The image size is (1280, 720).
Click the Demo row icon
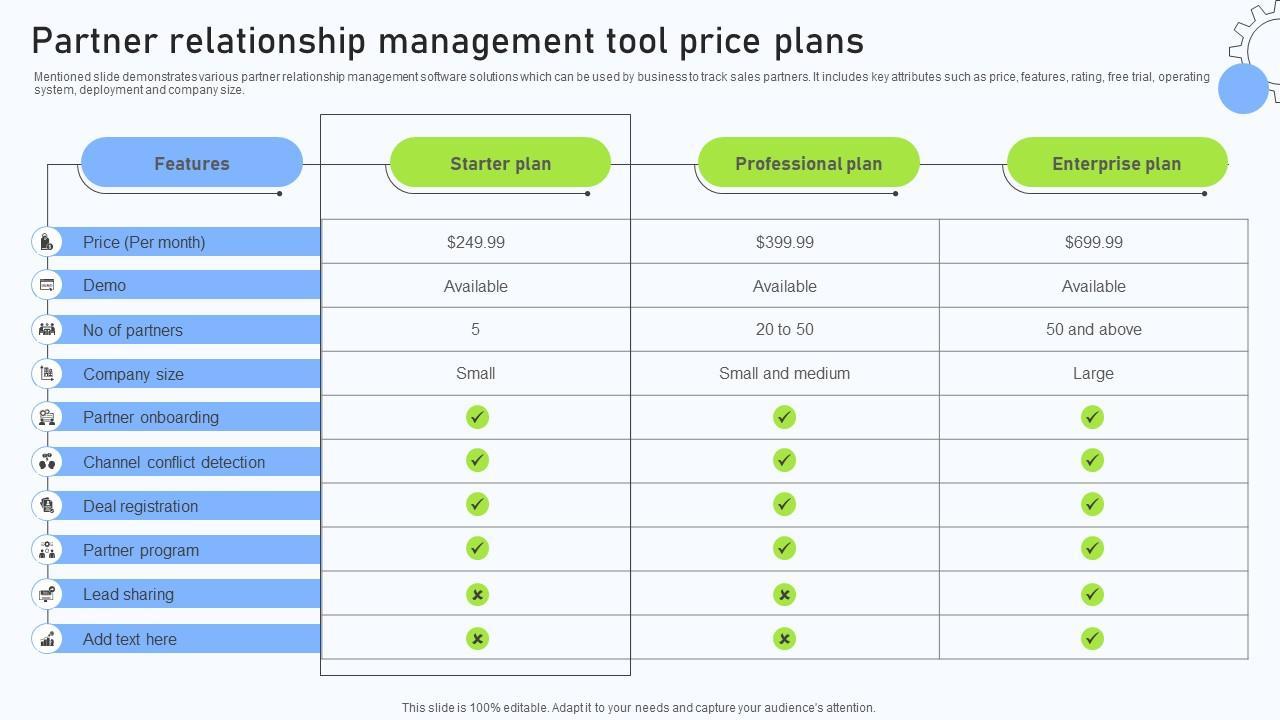pos(47,286)
